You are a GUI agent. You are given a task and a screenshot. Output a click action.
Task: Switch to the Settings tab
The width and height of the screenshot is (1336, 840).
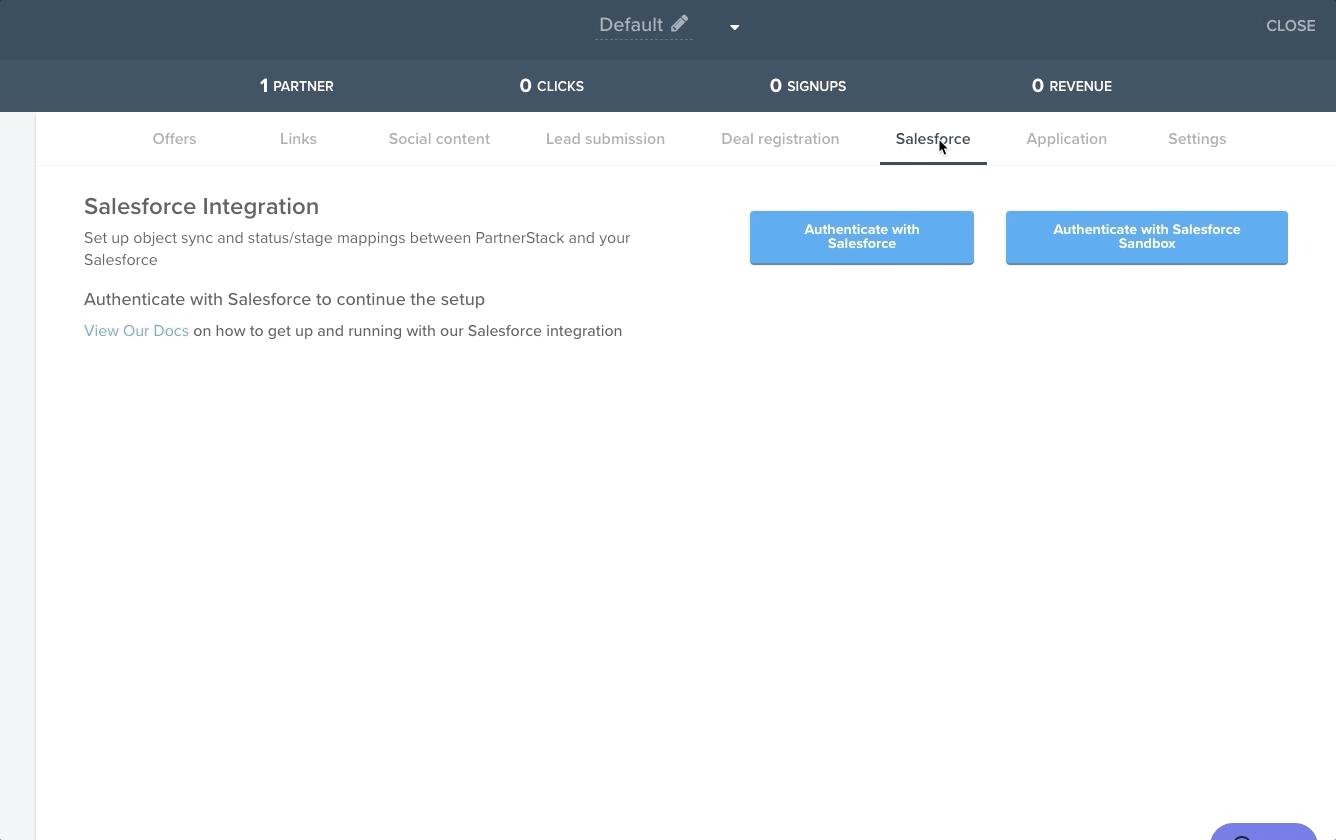point(1197,139)
